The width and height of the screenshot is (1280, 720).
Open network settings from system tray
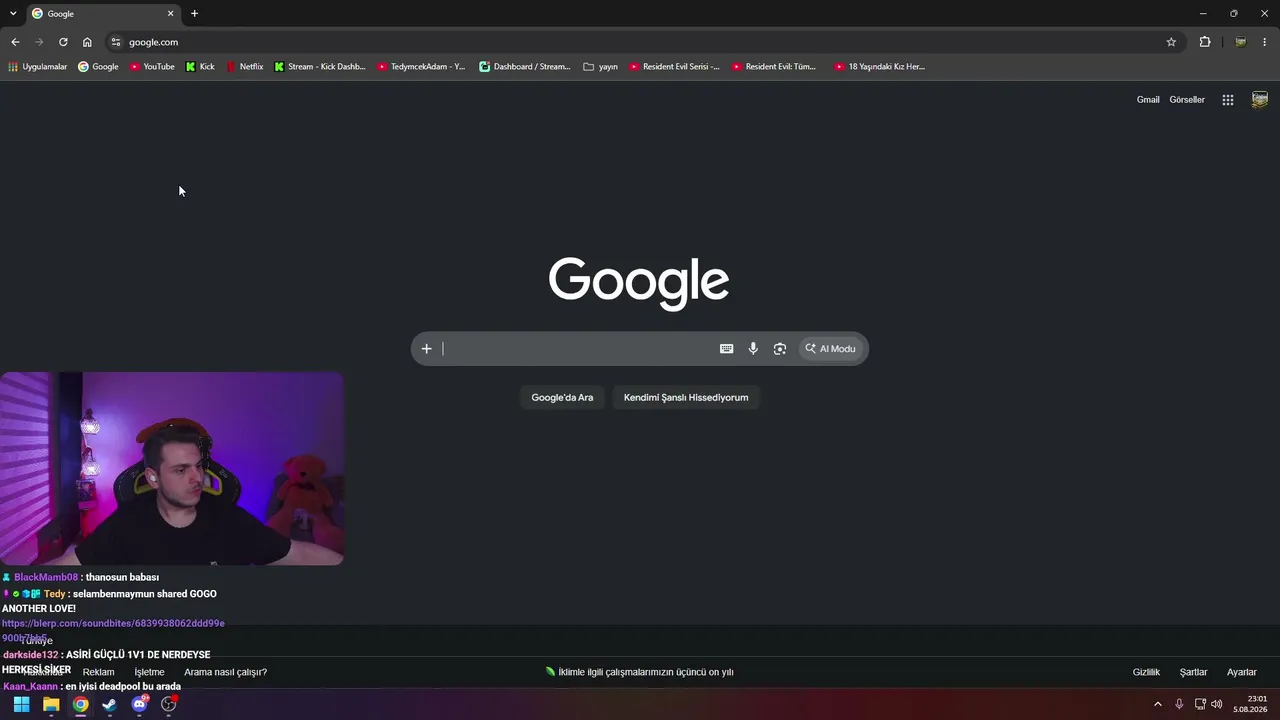coord(1200,704)
